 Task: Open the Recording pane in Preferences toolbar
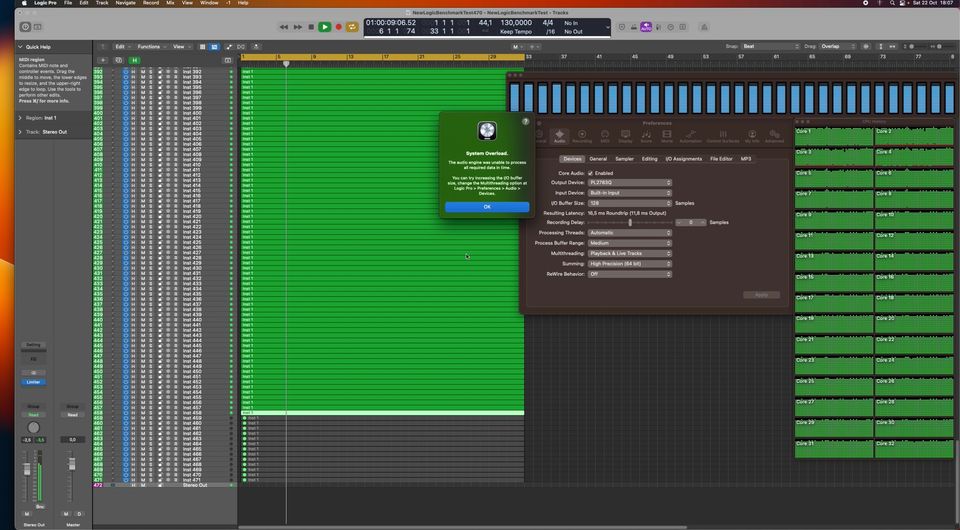click(582, 136)
